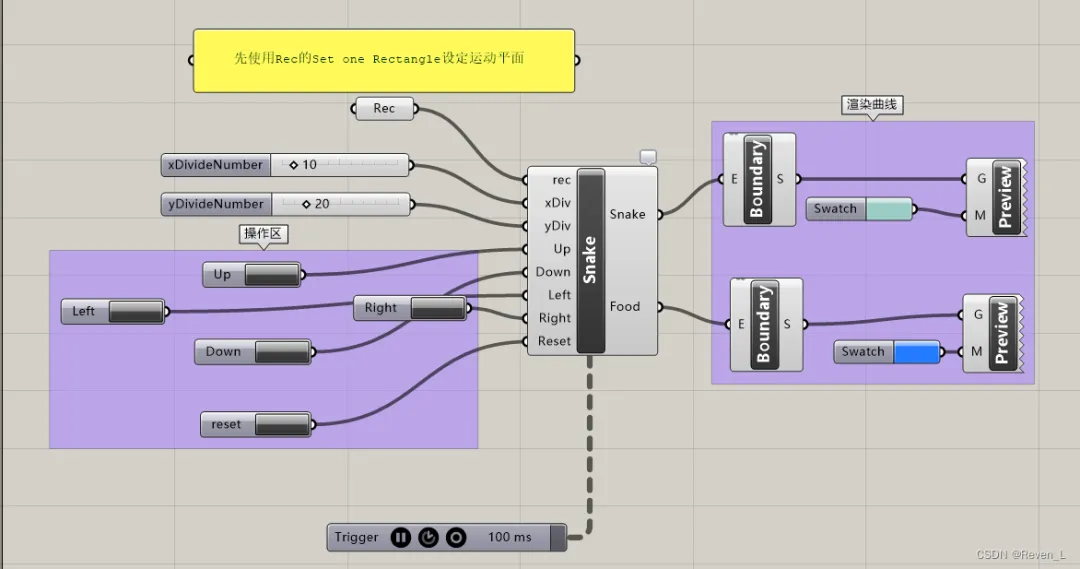Image resolution: width=1080 pixels, height=569 pixels.
Task: Click the Snake component name bar
Action: (x=591, y=260)
